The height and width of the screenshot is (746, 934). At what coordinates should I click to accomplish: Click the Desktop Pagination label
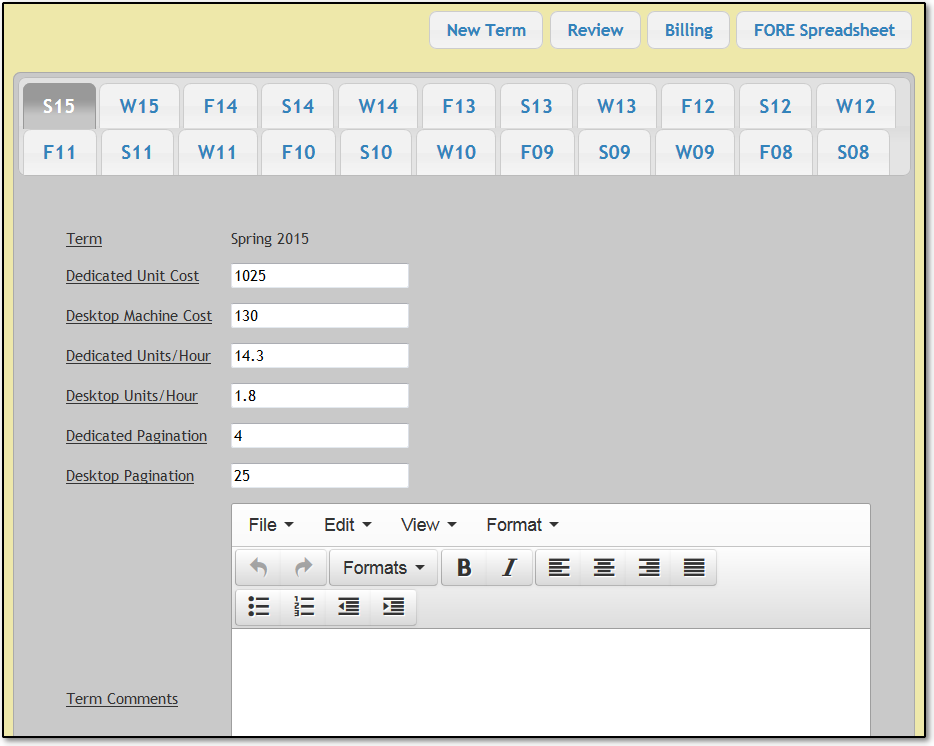tap(130, 475)
